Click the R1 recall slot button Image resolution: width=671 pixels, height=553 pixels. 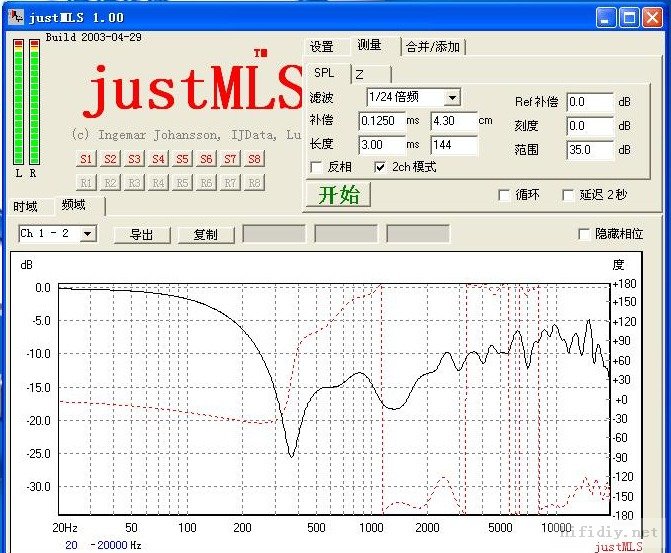(86, 182)
